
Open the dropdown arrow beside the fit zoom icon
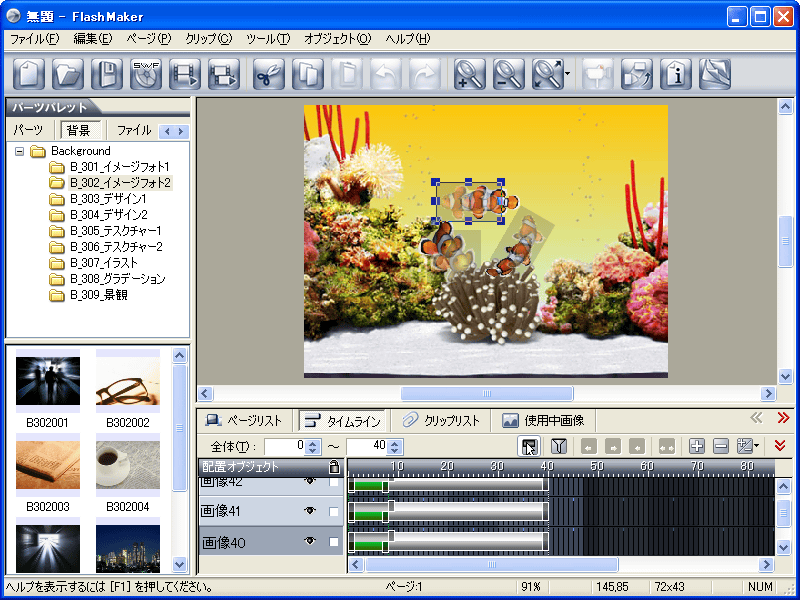[x=567, y=74]
